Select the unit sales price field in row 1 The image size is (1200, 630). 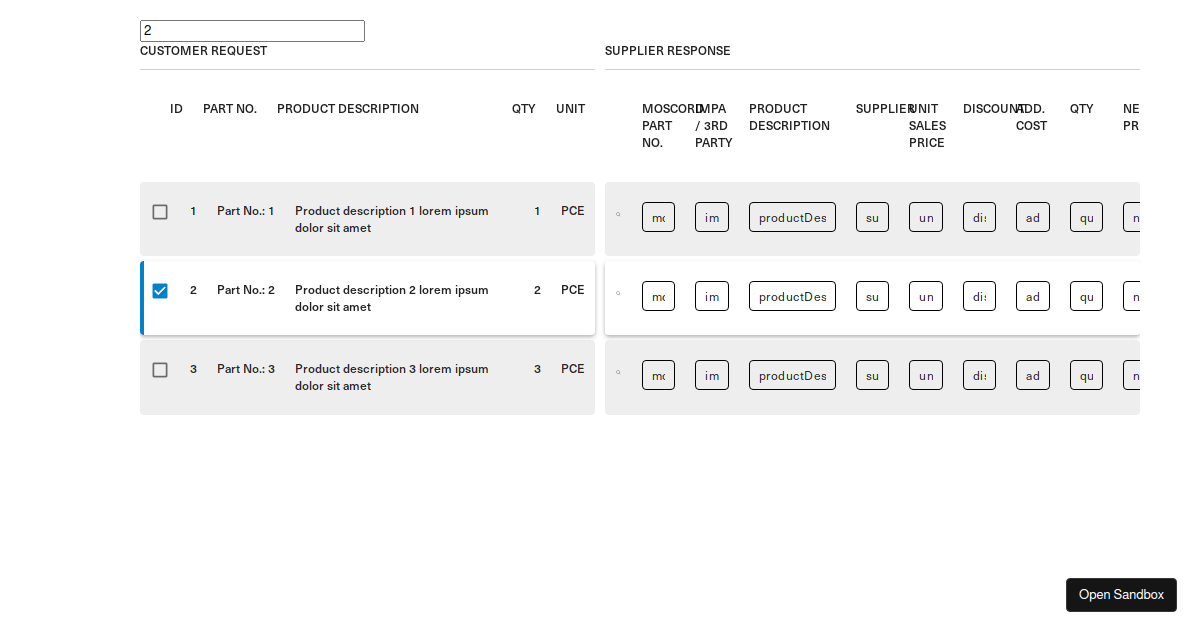[925, 217]
